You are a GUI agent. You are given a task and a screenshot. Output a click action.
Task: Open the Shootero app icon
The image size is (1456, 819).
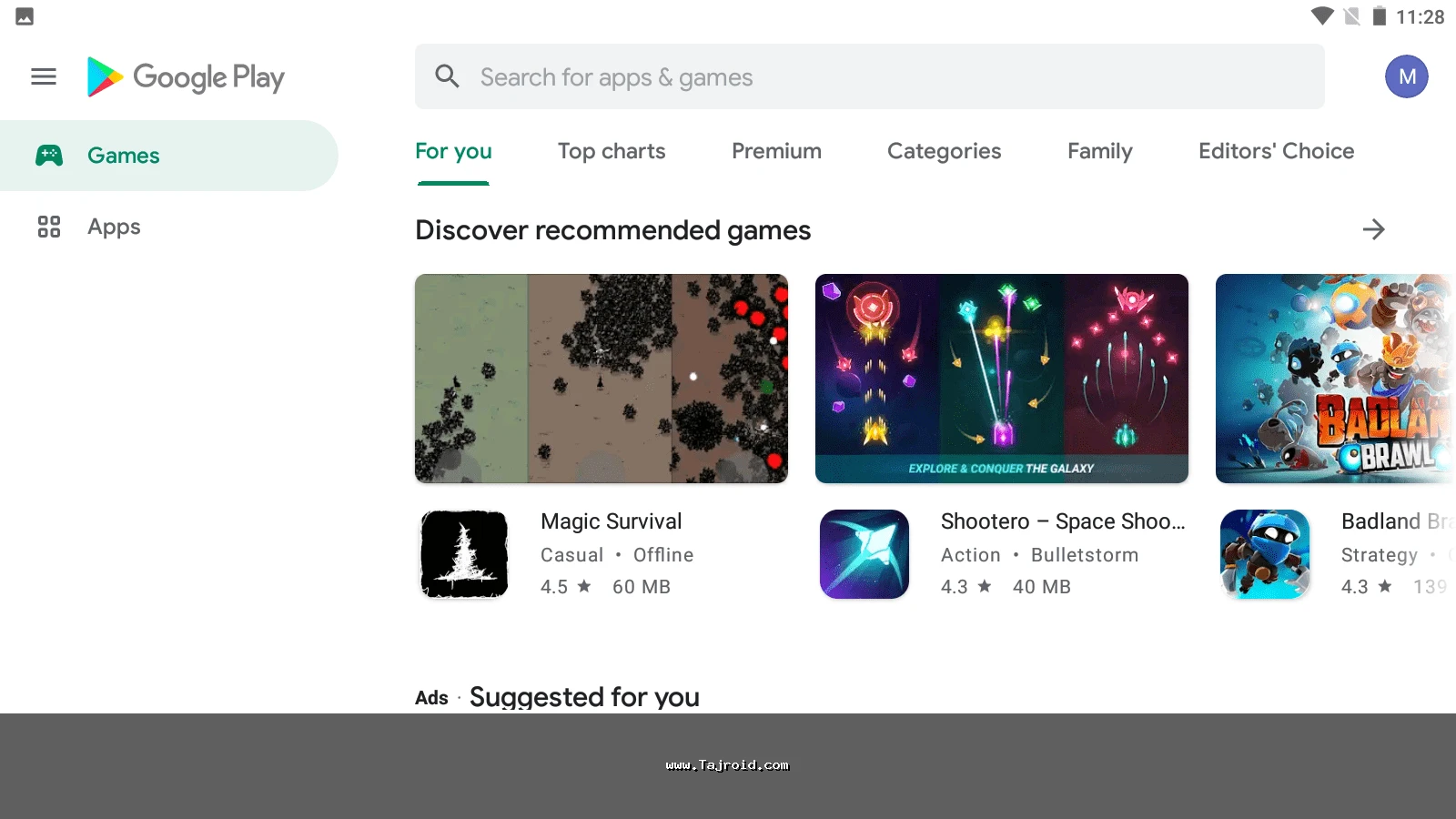click(864, 554)
